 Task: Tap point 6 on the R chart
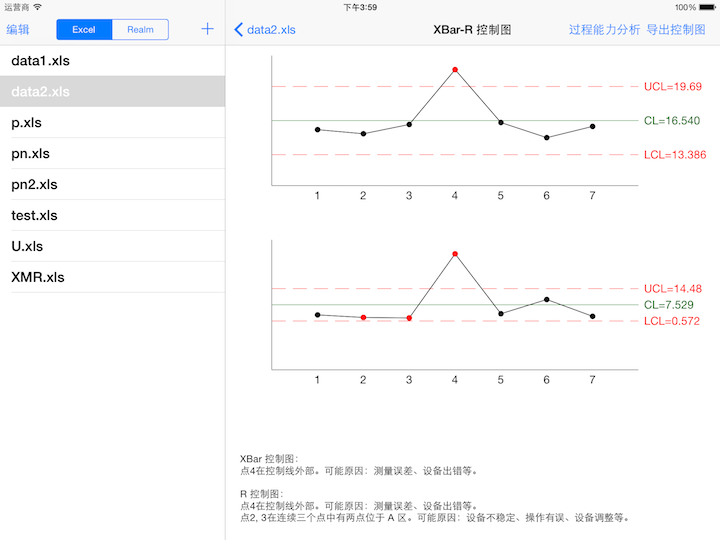coord(546,299)
